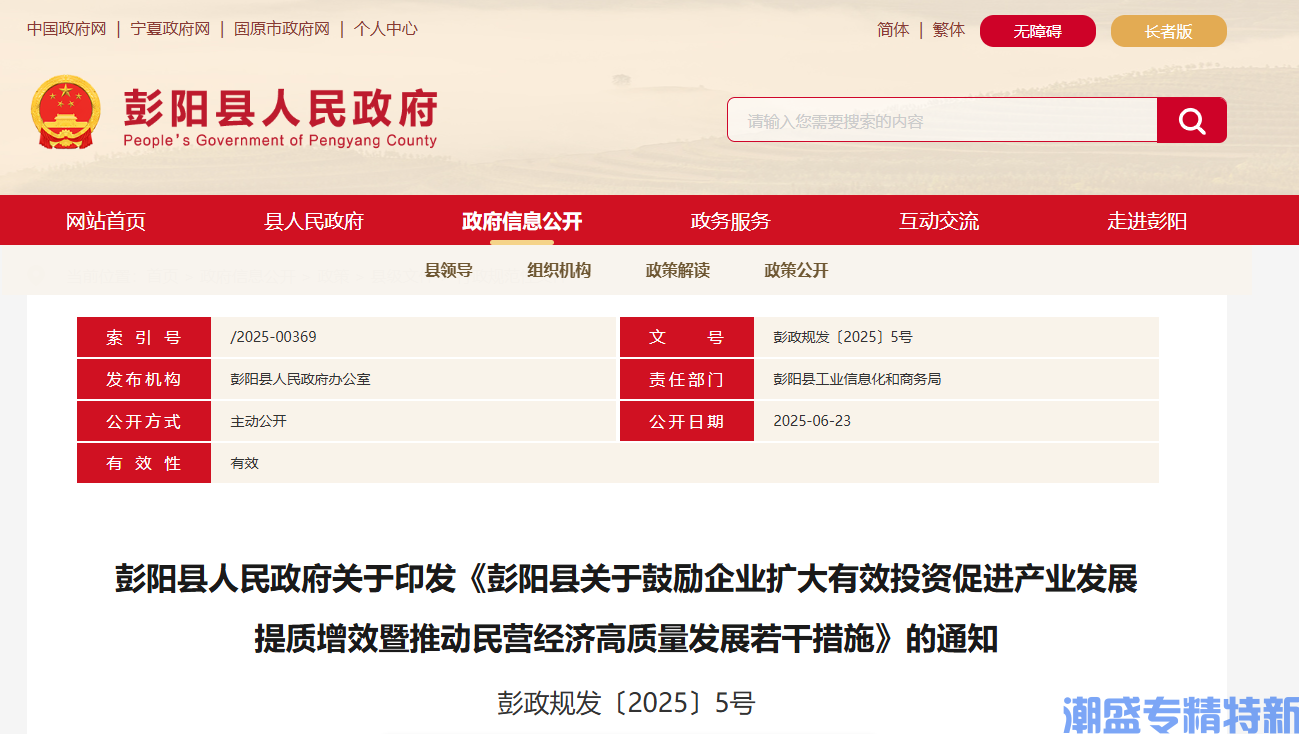This screenshot has height=734, width=1299.
Task: Select 政策公开 submenu item
Action: (797, 270)
